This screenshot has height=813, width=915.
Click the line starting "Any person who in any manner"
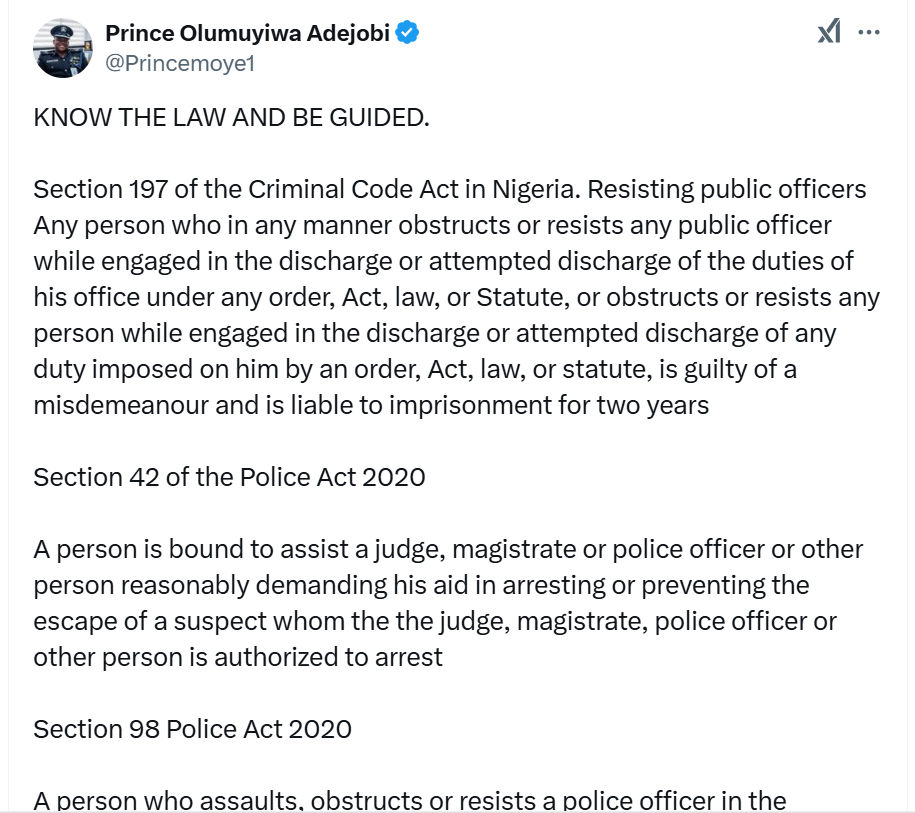click(x=432, y=226)
